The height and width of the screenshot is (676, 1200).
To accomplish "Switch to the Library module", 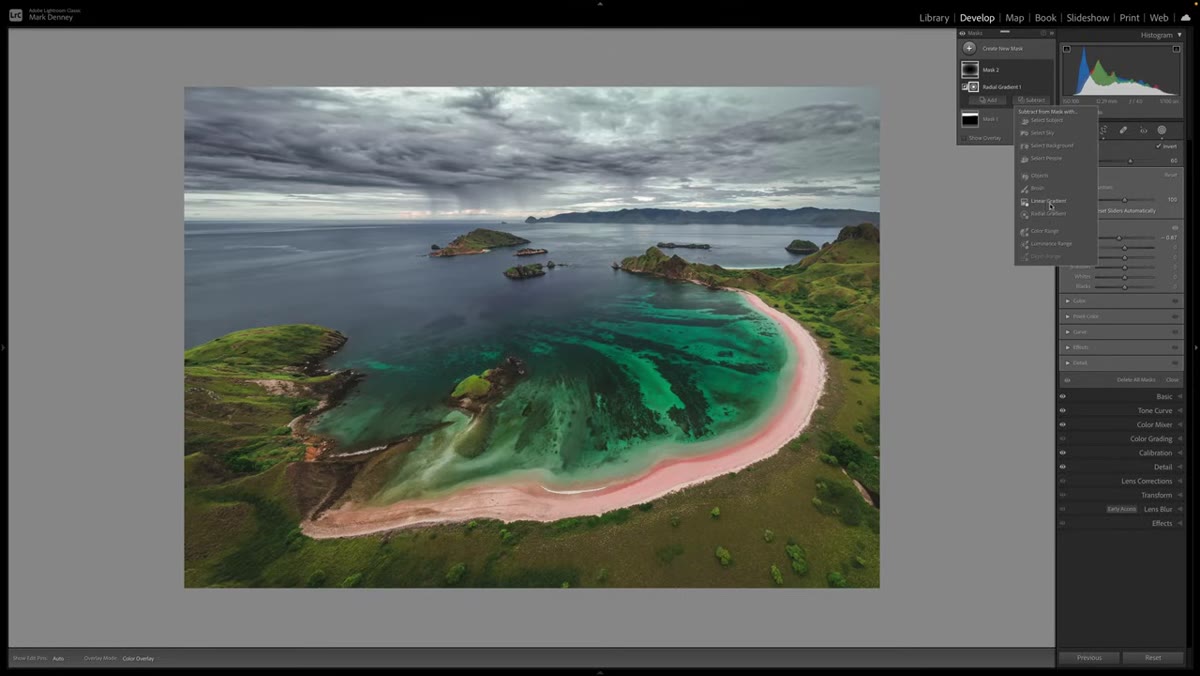I will click(x=934, y=18).
